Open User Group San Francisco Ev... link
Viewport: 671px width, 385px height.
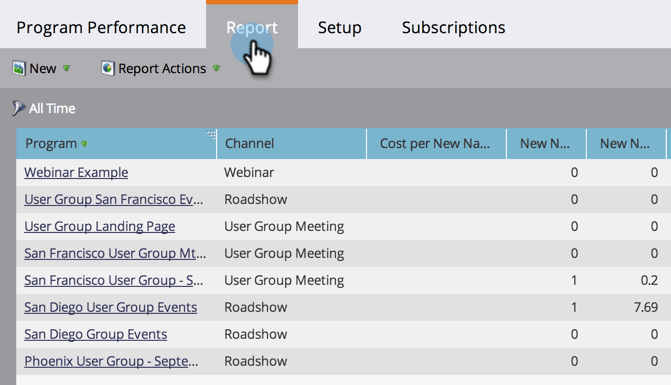tap(113, 199)
